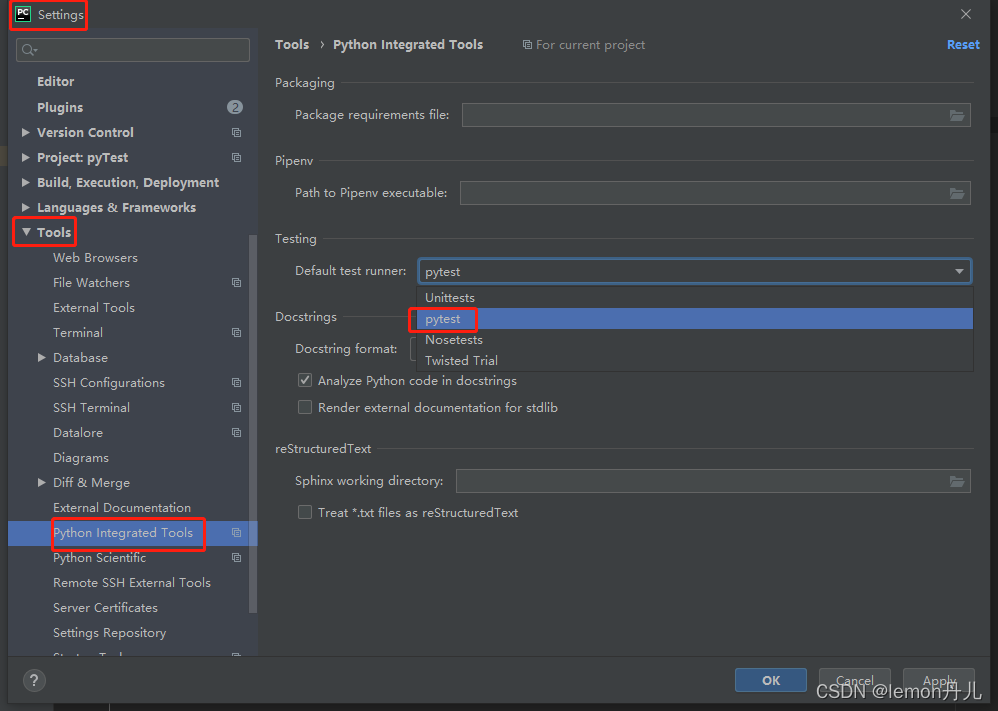Viewport: 998px width, 711px height.
Task: Select Twisted Trial from runner list
Action: tap(694, 360)
